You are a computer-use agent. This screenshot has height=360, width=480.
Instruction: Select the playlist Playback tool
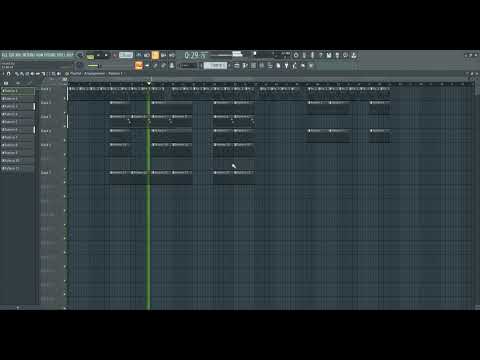point(58,74)
